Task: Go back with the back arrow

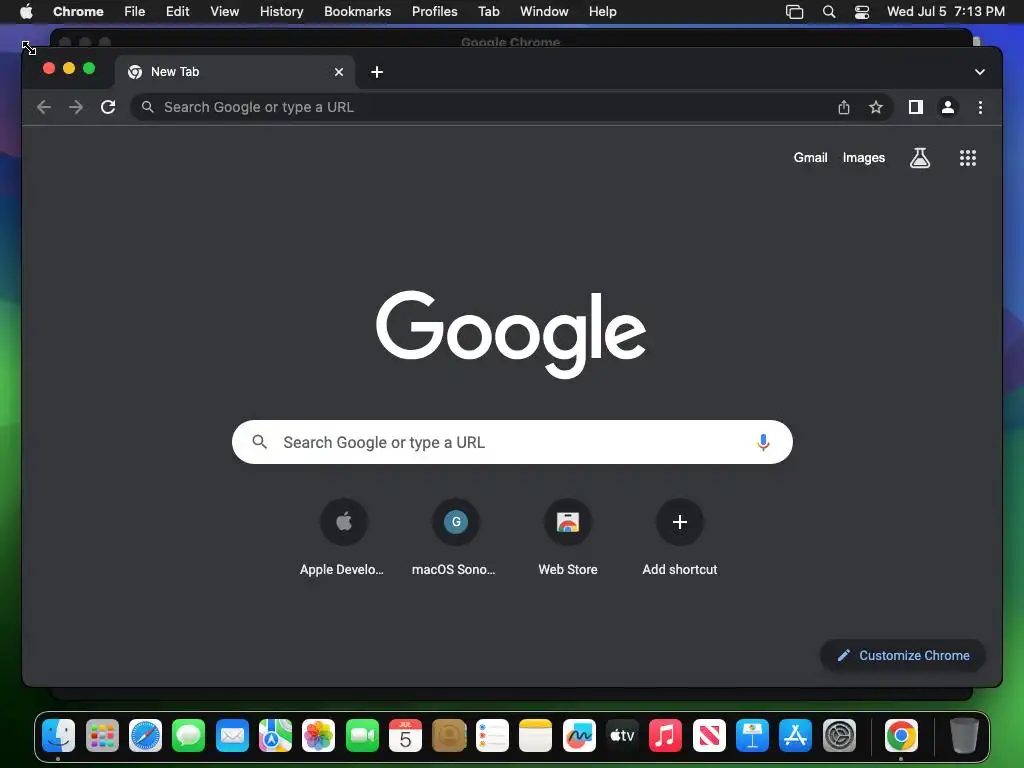Action: point(44,107)
